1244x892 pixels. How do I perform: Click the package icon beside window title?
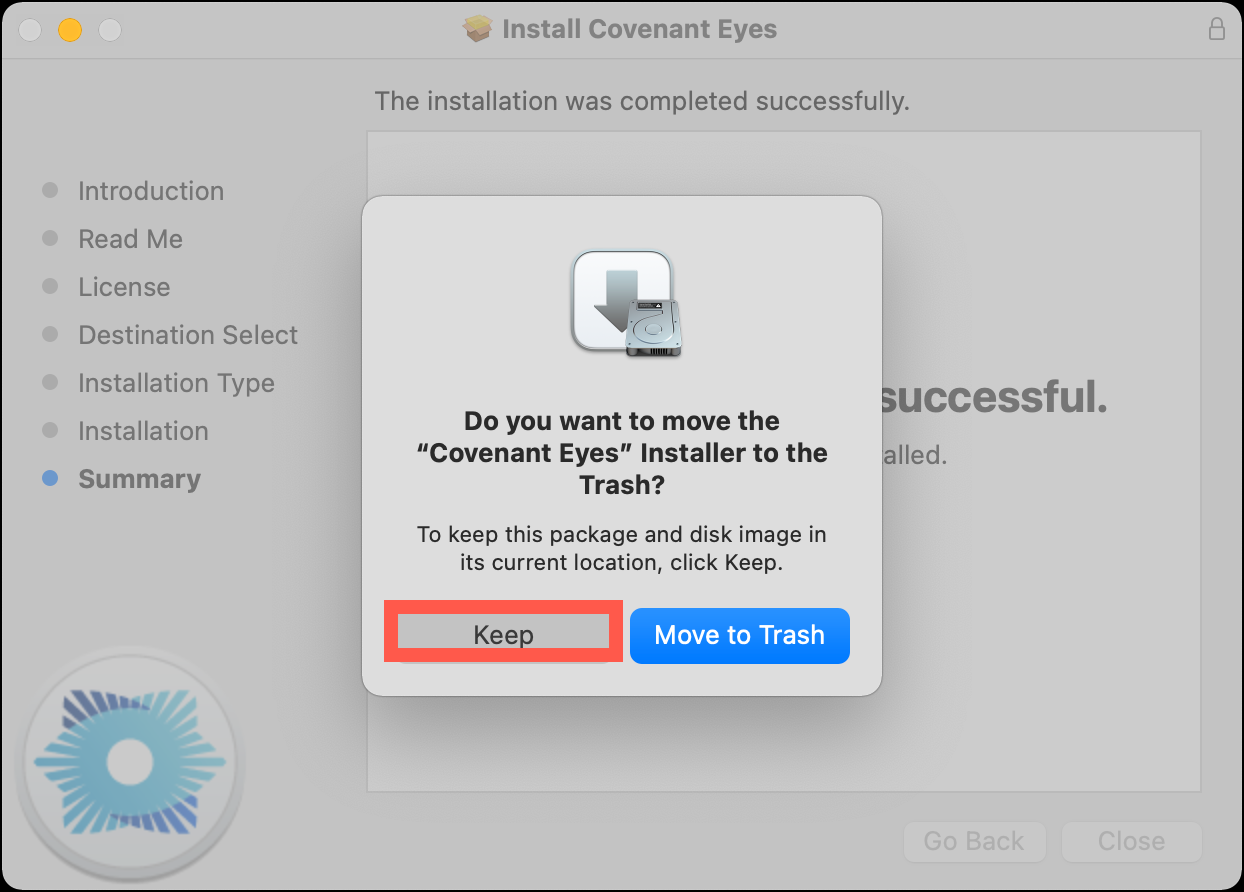[478, 29]
